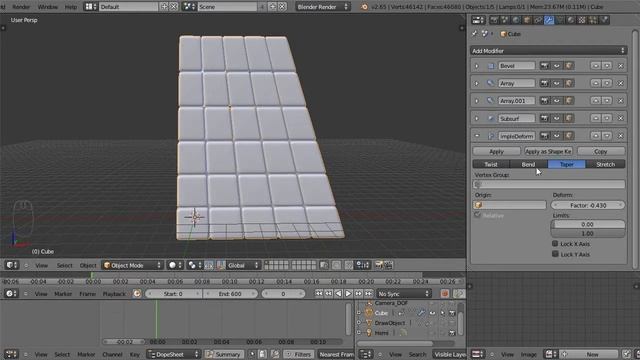This screenshot has height=360, width=640.
Task: Open the Global orientation dropdown
Action: point(242,265)
